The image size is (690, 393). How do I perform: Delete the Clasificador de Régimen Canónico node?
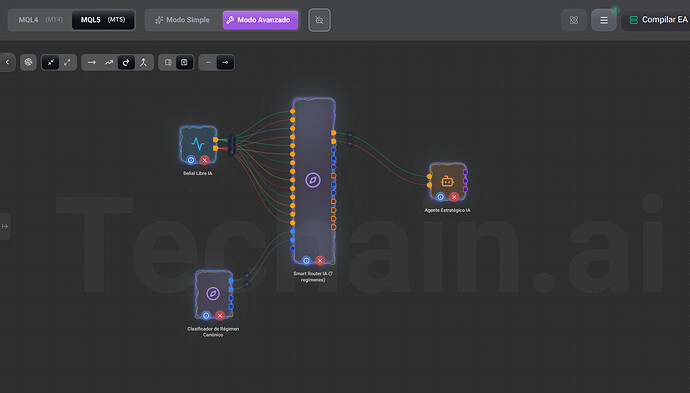coord(220,316)
